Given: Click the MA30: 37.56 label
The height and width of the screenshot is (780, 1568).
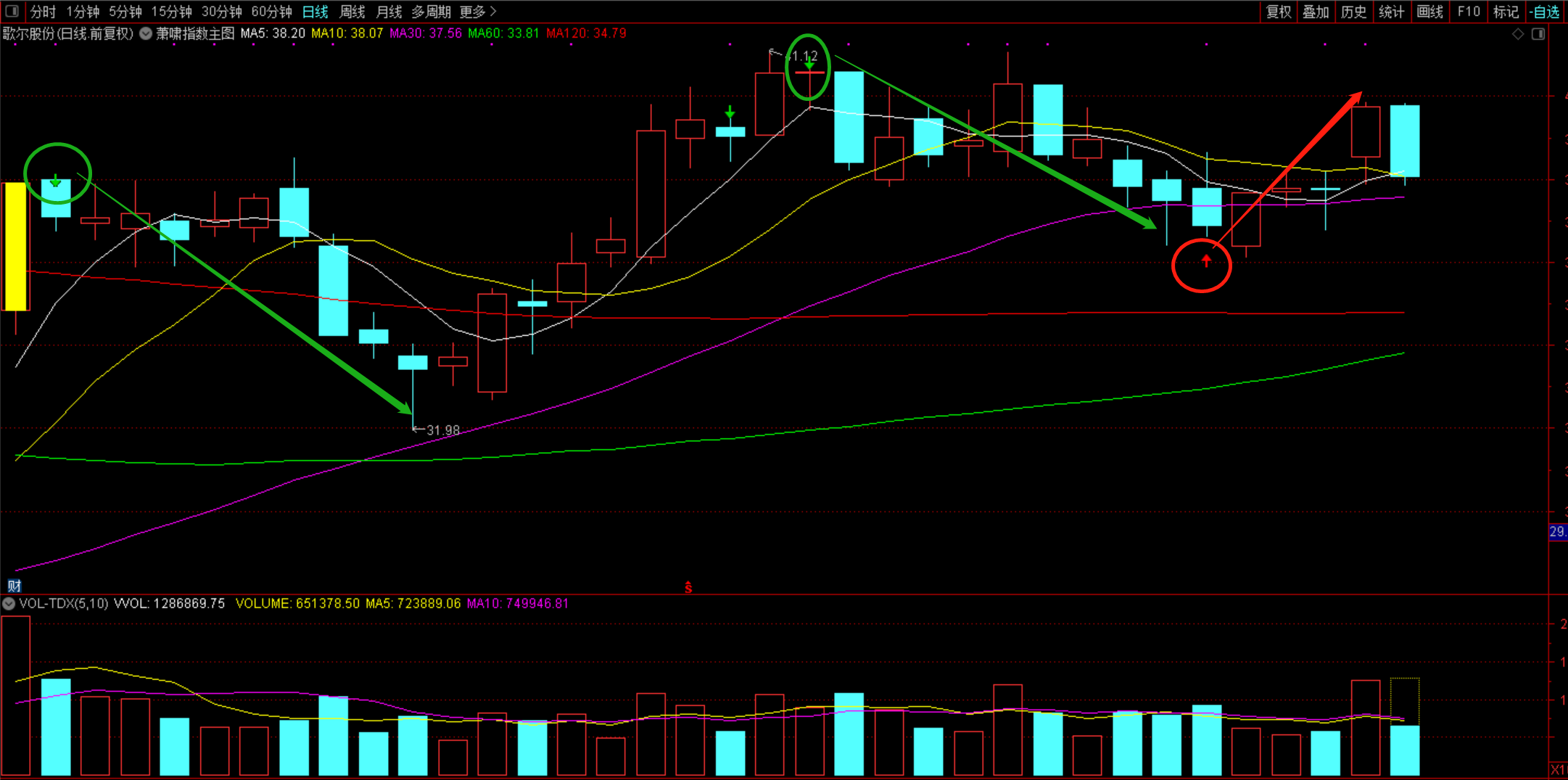Looking at the screenshot, I should [x=425, y=33].
